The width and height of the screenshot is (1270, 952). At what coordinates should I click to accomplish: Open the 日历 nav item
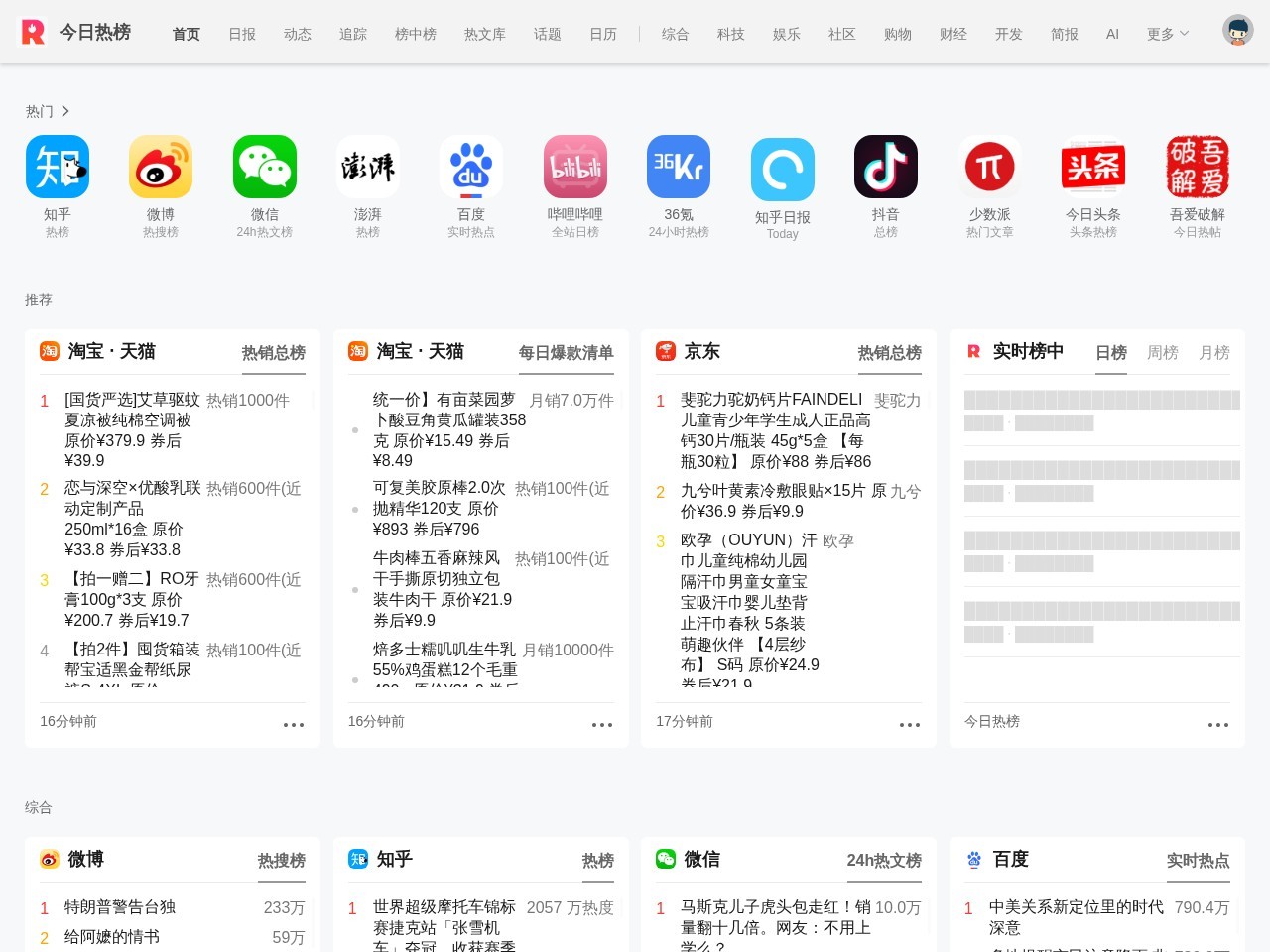pyautogui.click(x=603, y=34)
